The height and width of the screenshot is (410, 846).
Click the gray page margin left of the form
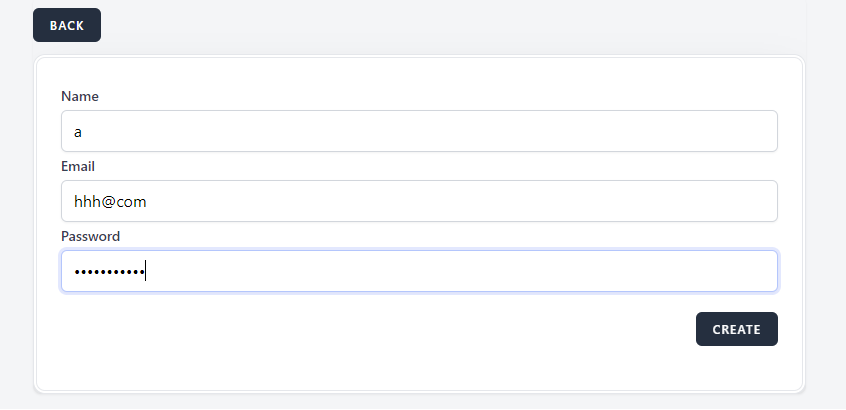click(x=16, y=220)
